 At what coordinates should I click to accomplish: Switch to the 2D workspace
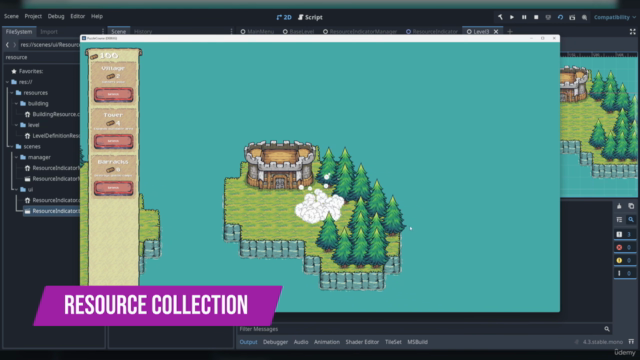click(x=284, y=17)
